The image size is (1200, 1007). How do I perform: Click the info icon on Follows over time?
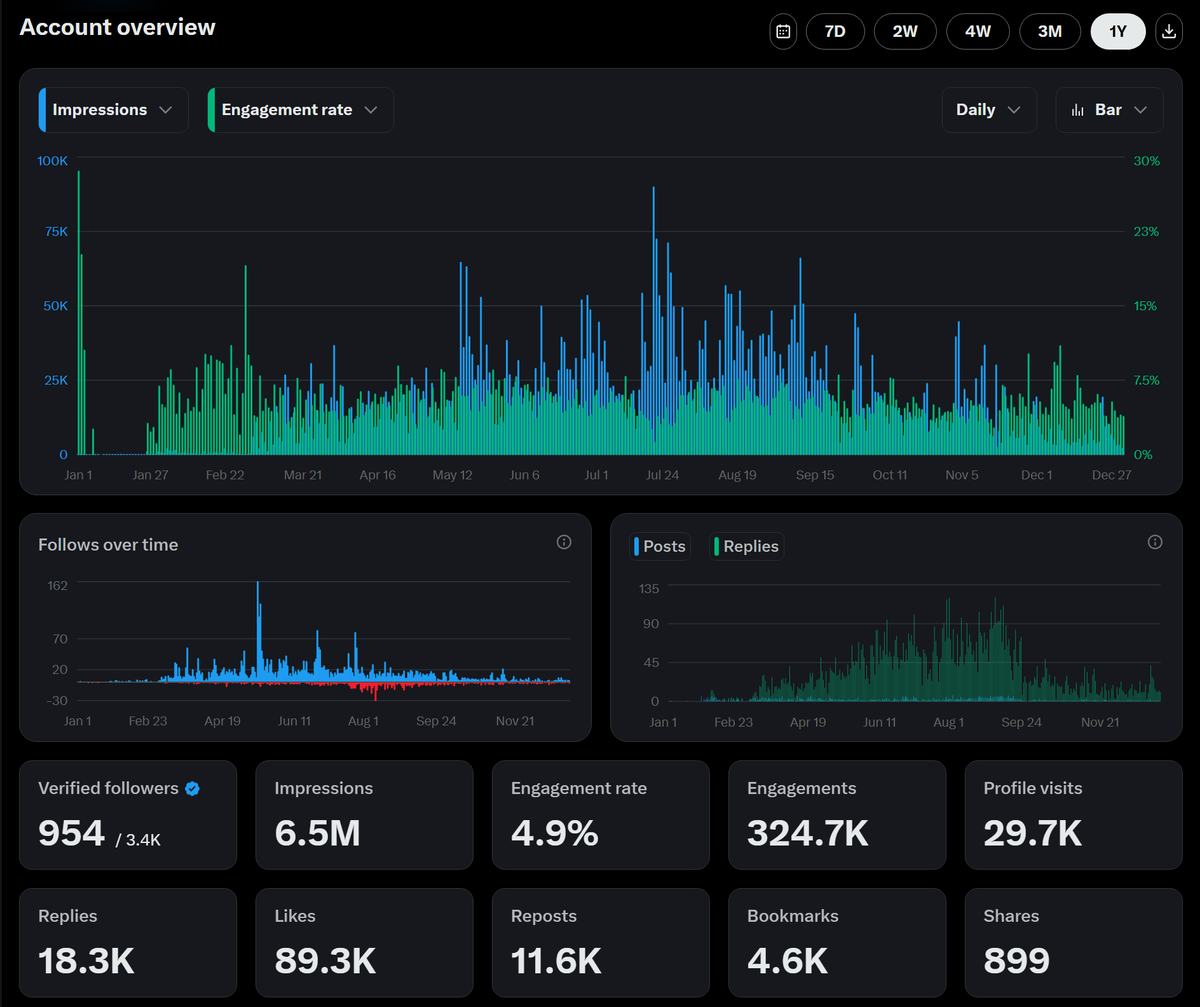(x=563, y=541)
